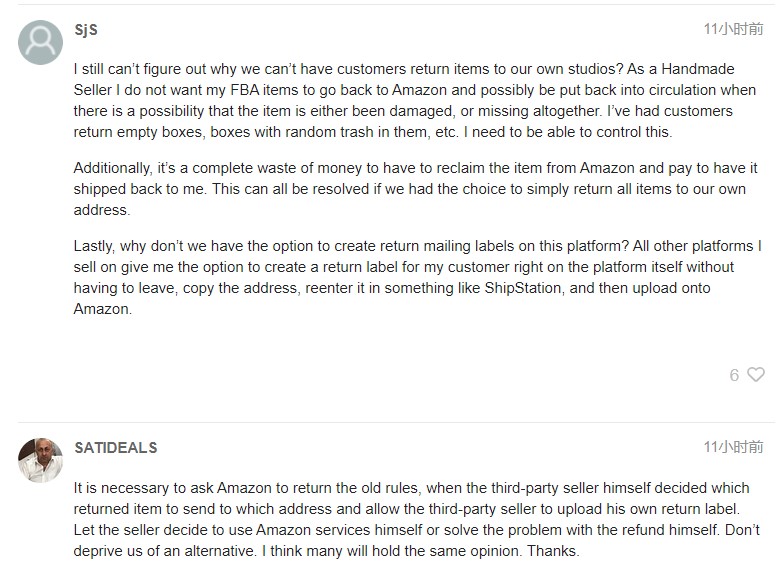784x581 pixels.
Task: Click the timestamp on SATIDEALS post
Action: point(734,447)
